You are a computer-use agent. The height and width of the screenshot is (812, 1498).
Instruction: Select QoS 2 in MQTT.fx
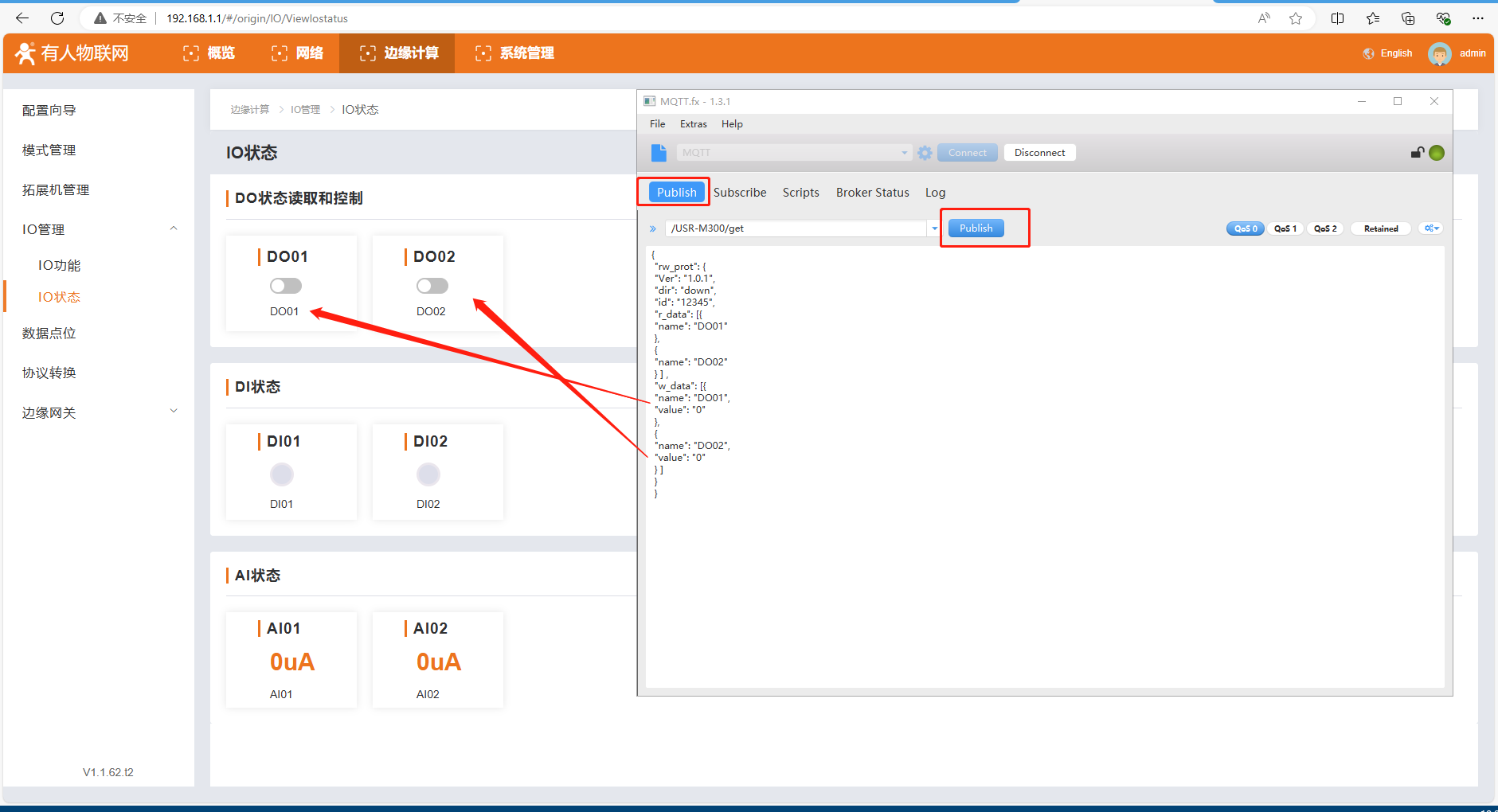(1325, 228)
